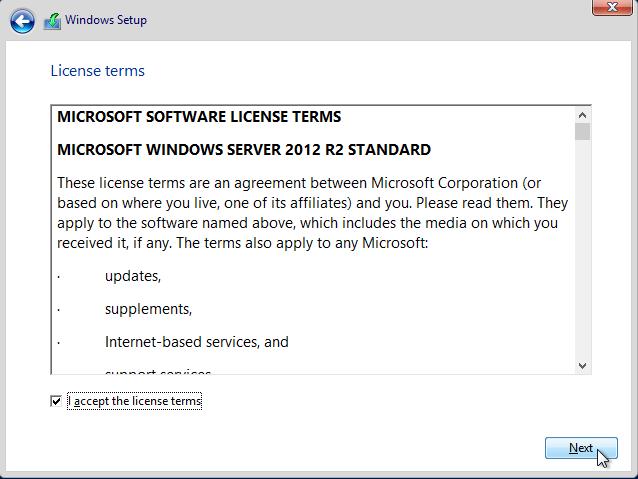The width and height of the screenshot is (638, 479).
Task: Click the 'updates,' bullet item
Action: pos(133,276)
